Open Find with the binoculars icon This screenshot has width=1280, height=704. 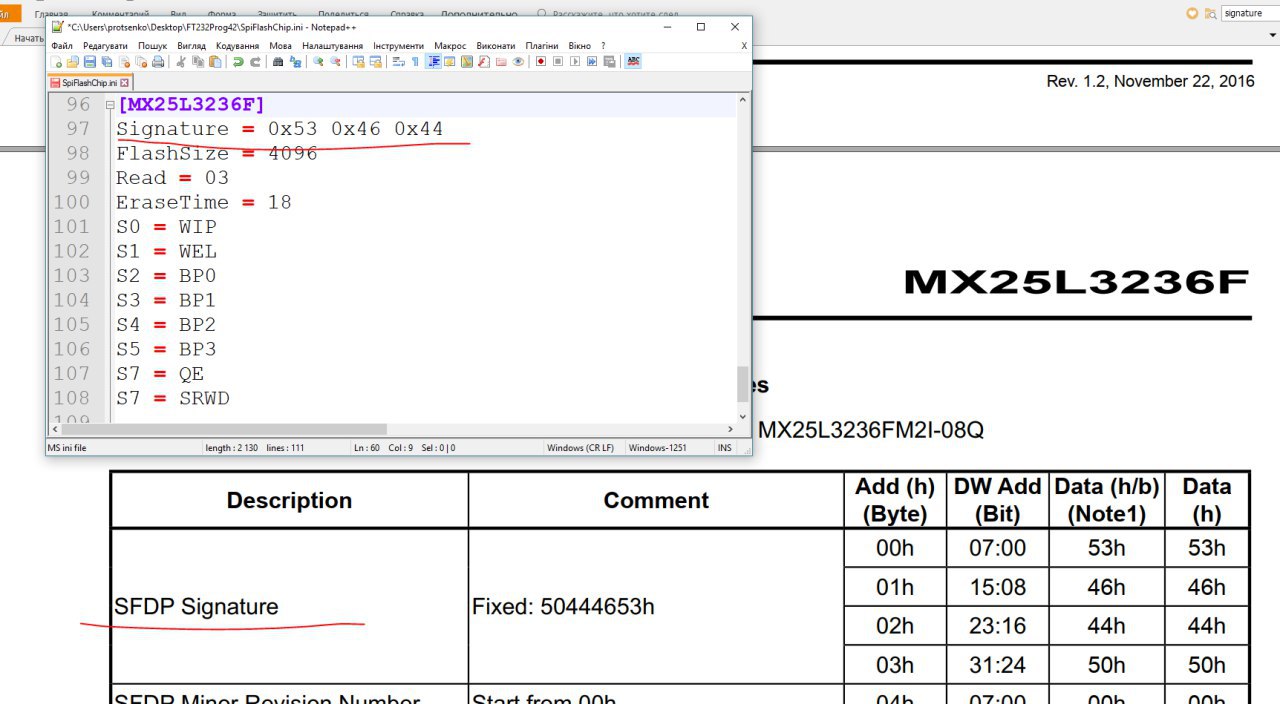pyautogui.click(x=279, y=62)
